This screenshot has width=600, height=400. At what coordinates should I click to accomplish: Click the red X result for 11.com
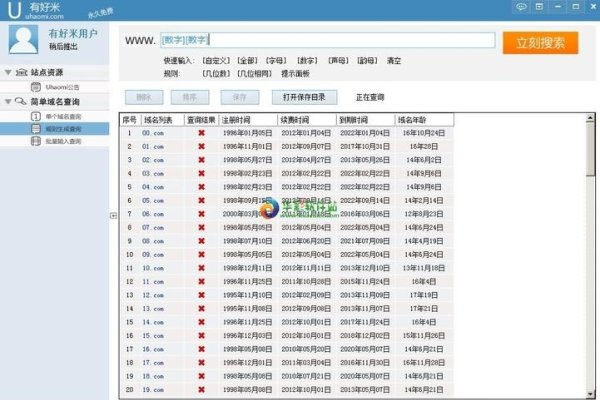point(201,281)
